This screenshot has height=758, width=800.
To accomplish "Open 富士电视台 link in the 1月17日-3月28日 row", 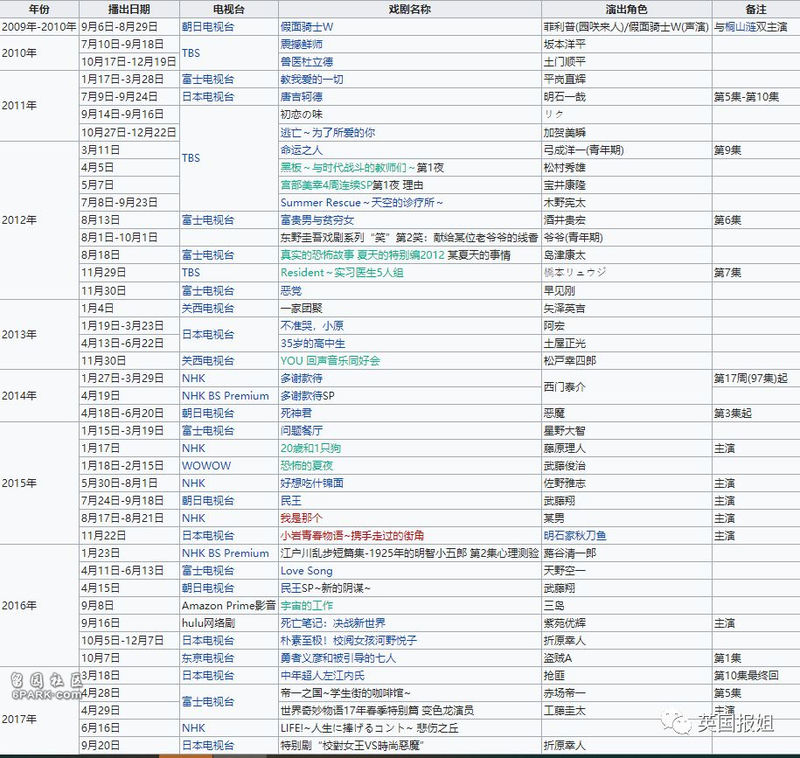I will pyautogui.click(x=208, y=80).
